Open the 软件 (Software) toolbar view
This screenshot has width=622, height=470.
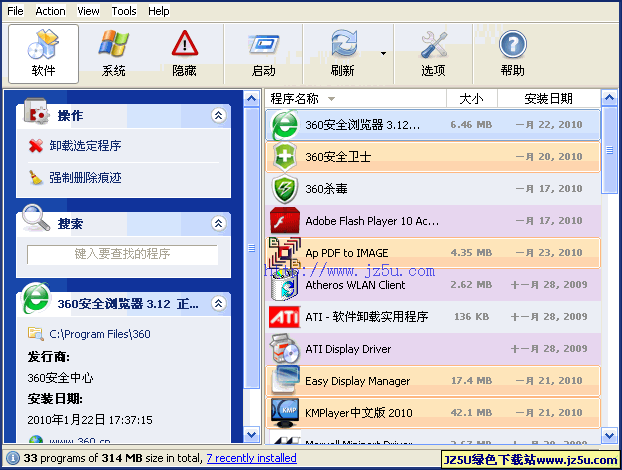(43, 54)
